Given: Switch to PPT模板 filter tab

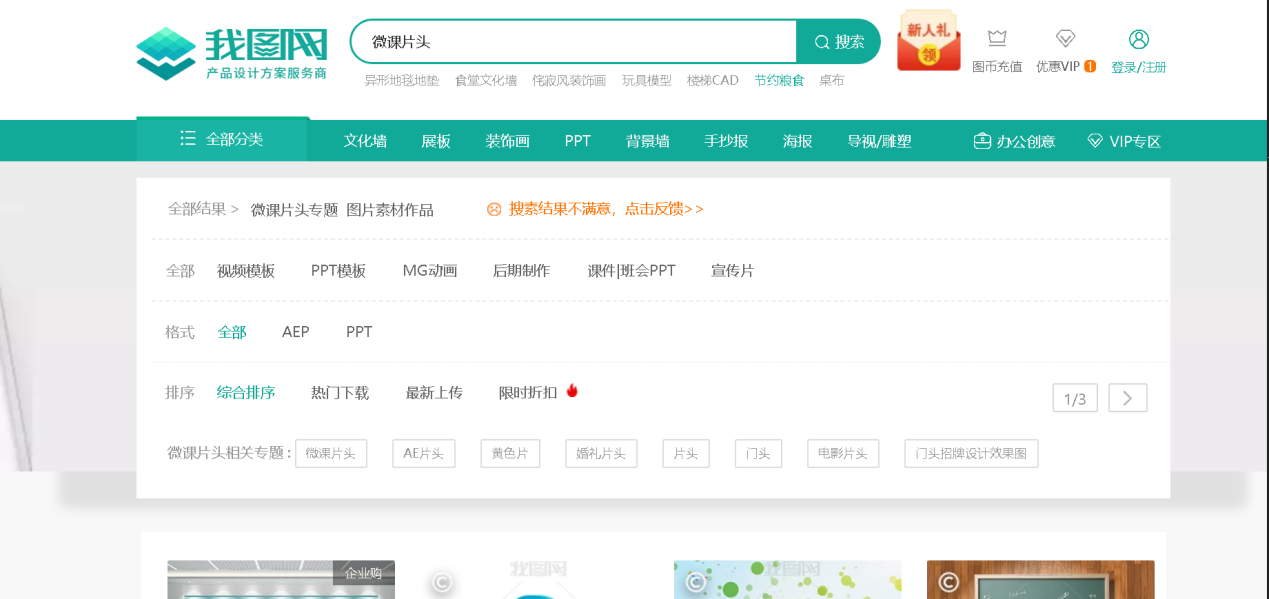Looking at the screenshot, I should (336, 270).
